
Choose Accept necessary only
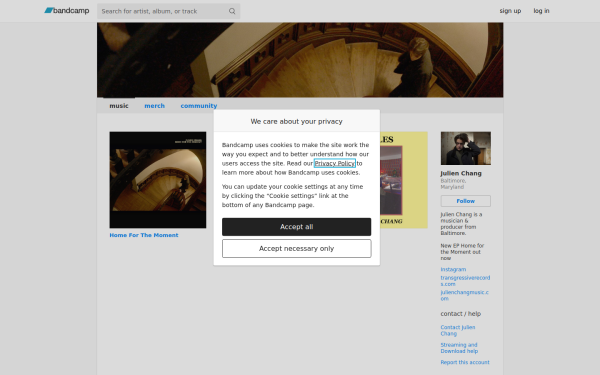coord(297,249)
